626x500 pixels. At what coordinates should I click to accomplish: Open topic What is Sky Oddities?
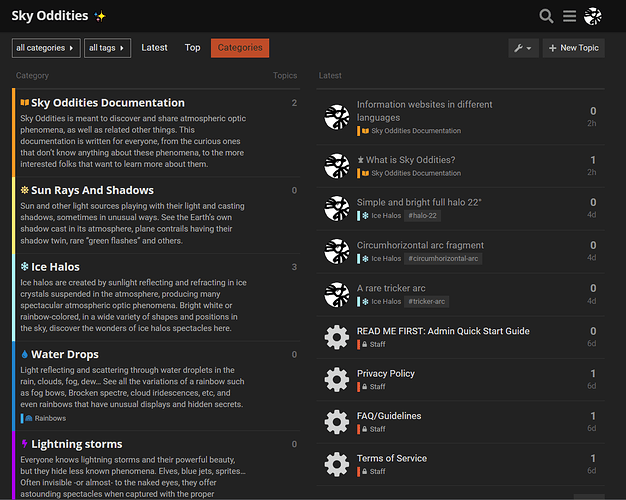pos(410,160)
